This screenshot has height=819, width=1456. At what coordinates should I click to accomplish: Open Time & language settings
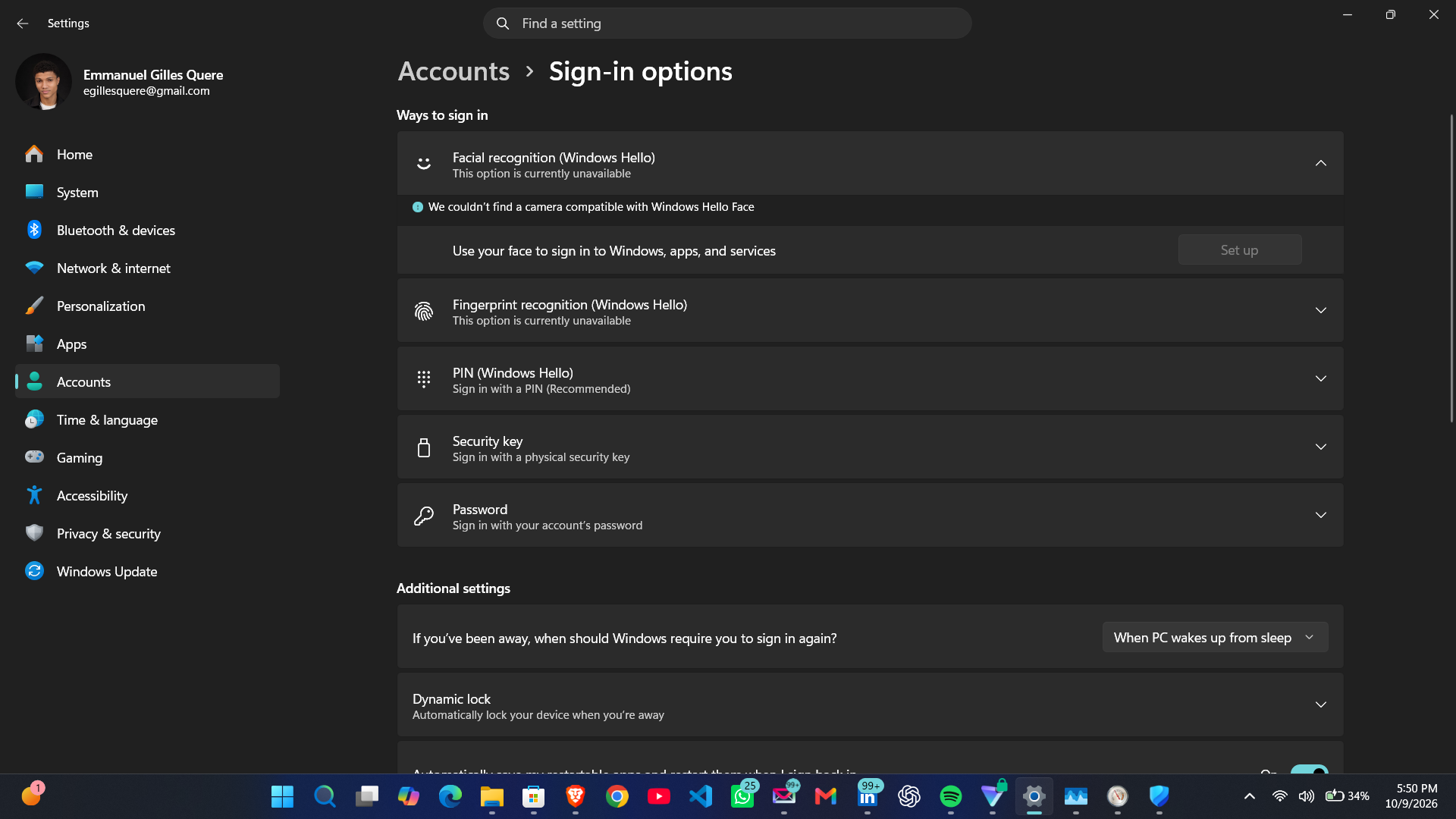pos(147,419)
